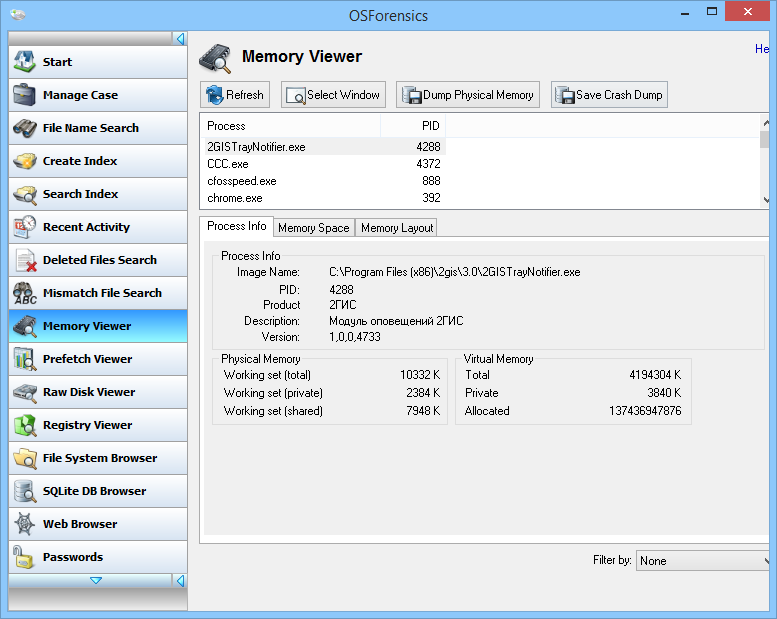Click the image name path value text

tap(454, 272)
